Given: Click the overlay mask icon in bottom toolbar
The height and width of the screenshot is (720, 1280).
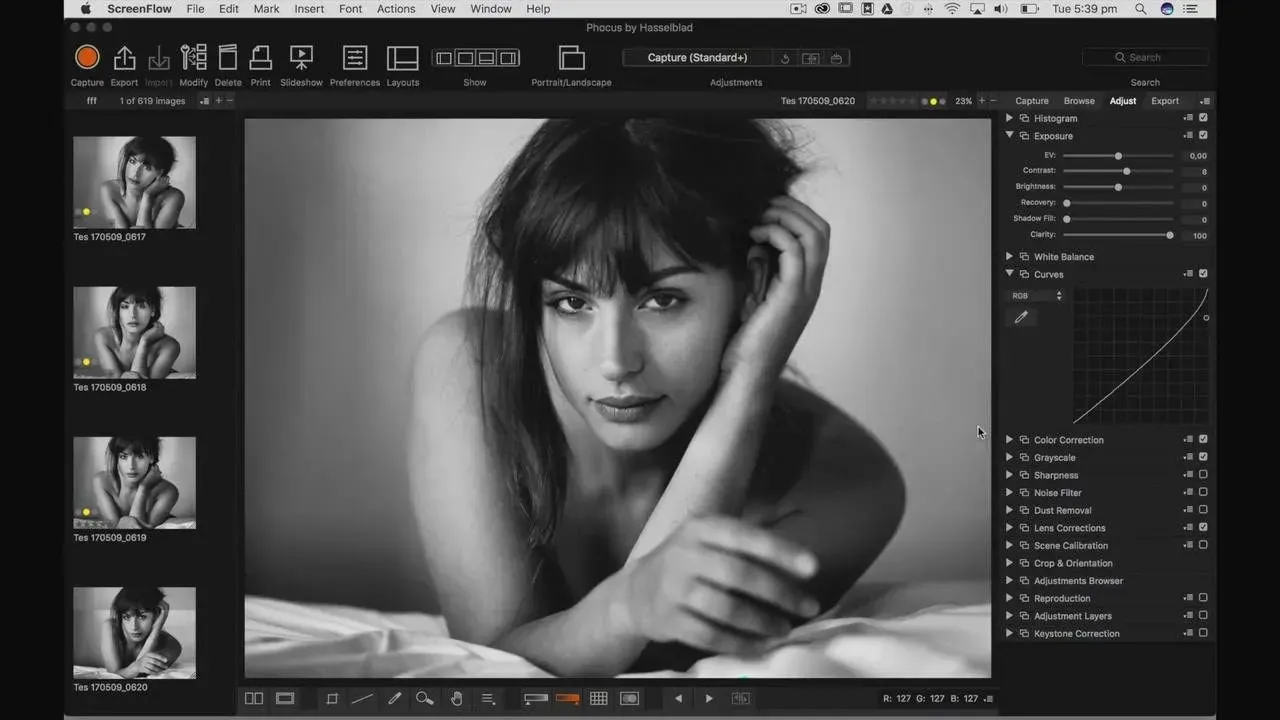Looking at the screenshot, I should click(x=629, y=698).
